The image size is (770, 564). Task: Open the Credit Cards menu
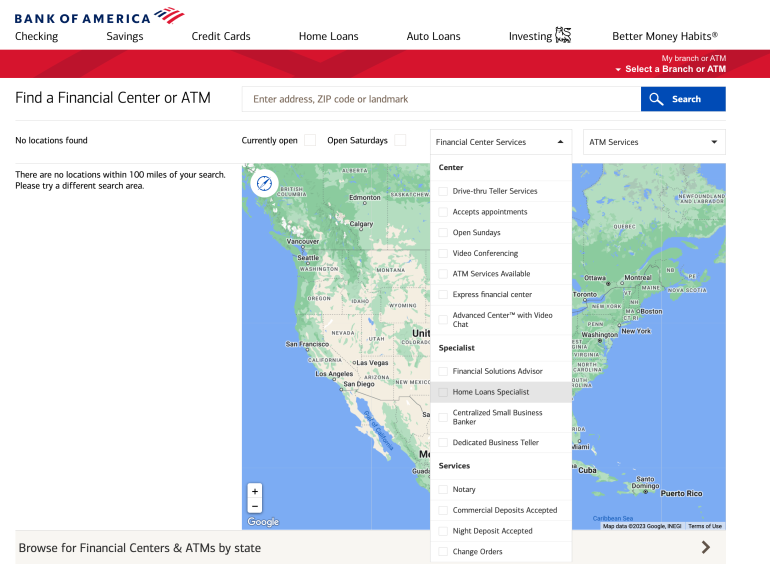click(x=221, y=36)
